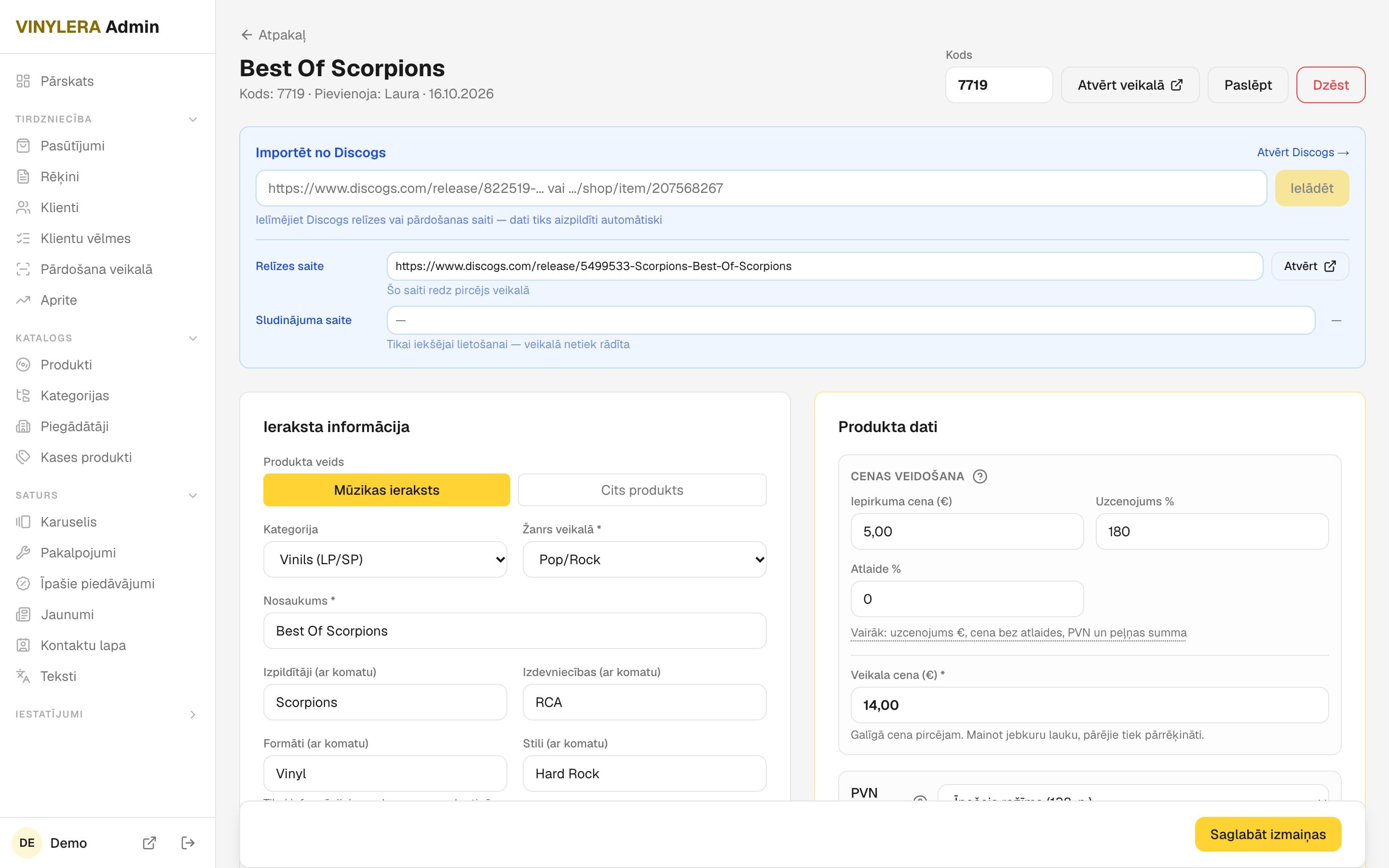This screenshot has width=1389, height=868.
Task: Collapse the Saturs sidebar section
Action: pyautogui.click(x=193, y=495)
